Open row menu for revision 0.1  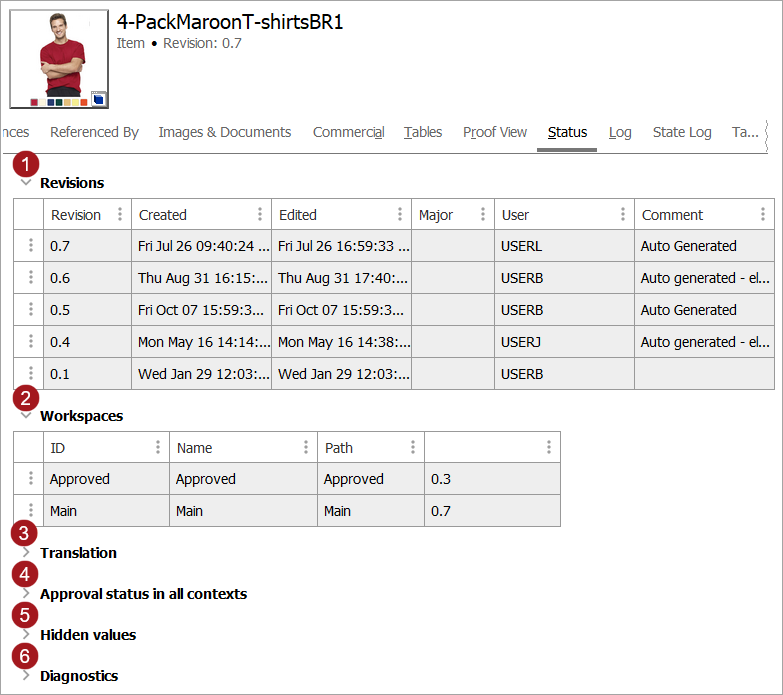(x=30, y=373)
